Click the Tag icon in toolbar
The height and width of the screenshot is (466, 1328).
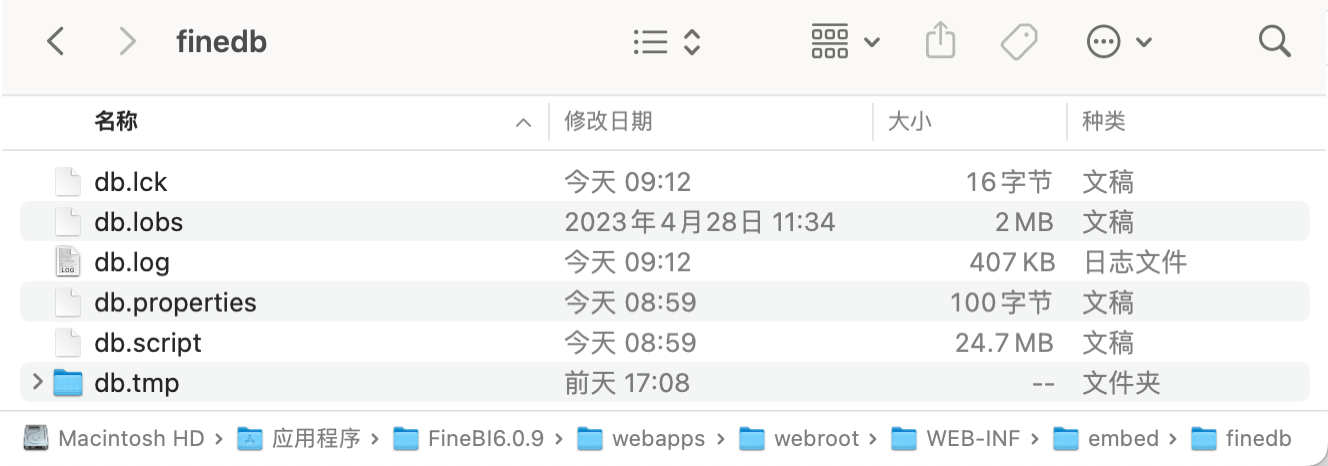(x=1019, y=41)
